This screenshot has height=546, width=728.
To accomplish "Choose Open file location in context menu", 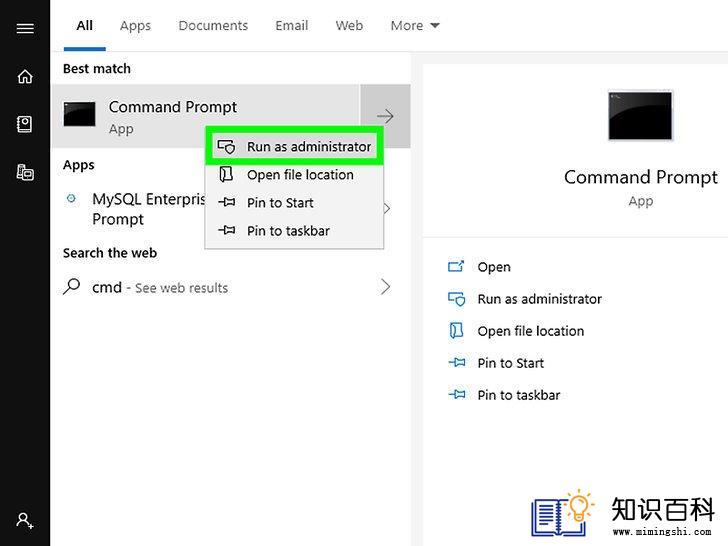I will click(294, 175).
